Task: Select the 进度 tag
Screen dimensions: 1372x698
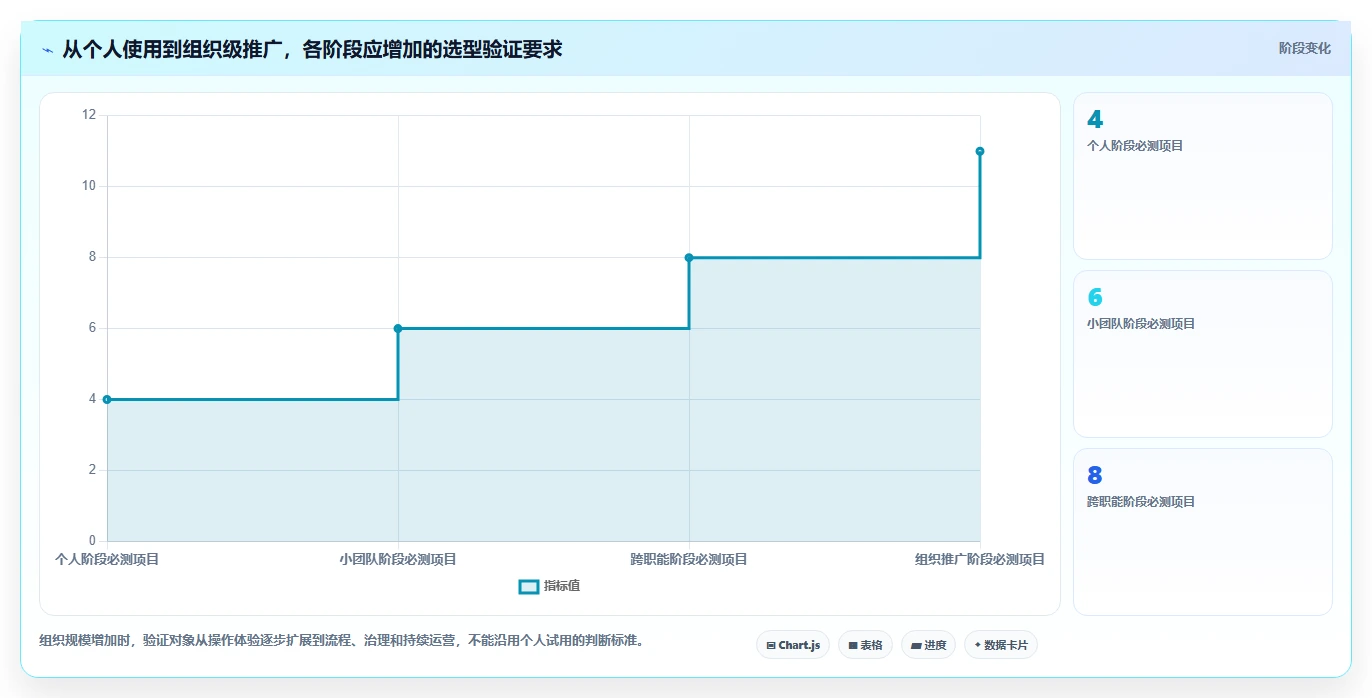Action: 928,645
